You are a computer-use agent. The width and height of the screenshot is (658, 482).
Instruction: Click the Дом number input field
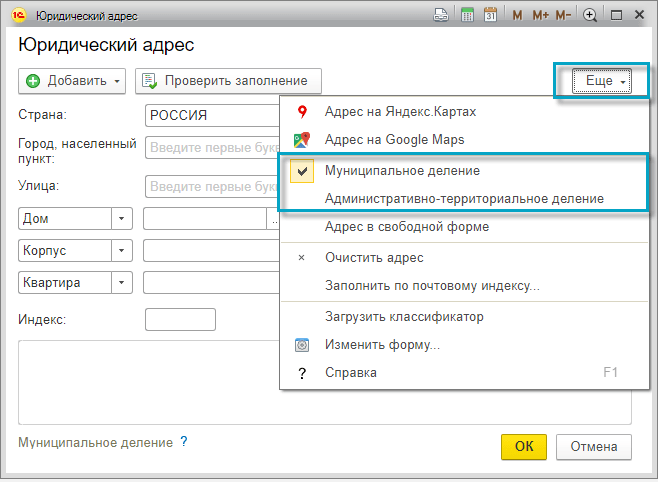pyautogui.click(x=205, y=219)
